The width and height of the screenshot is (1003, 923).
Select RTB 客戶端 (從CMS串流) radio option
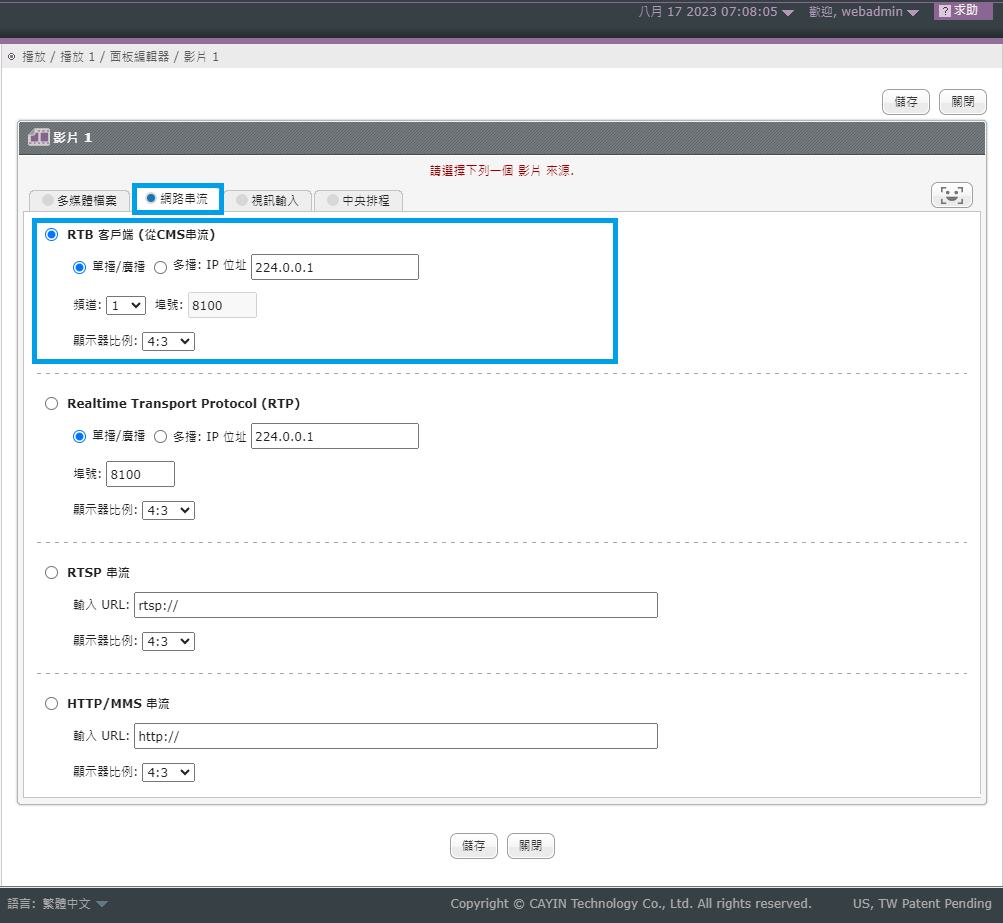51,235
